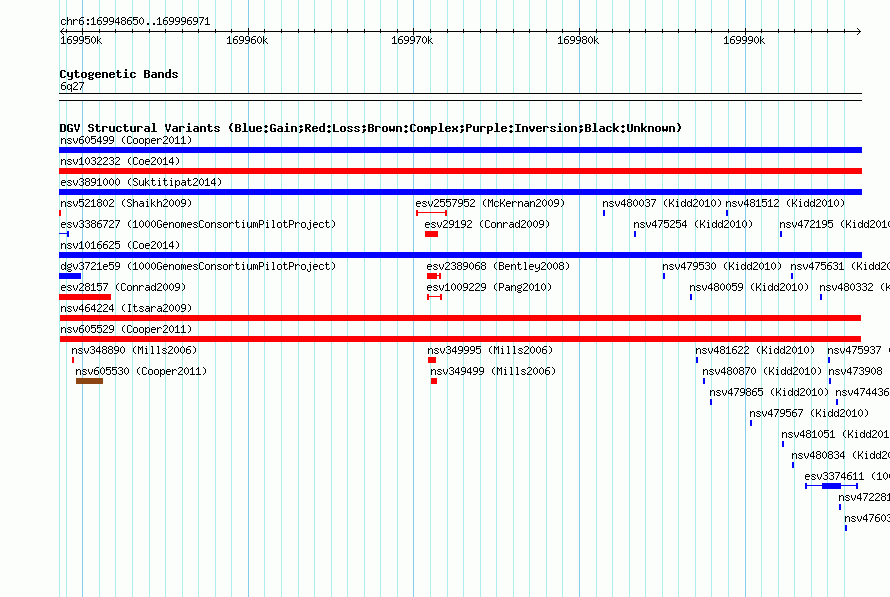Select nsv349995 (Mills2006) red block
This screenshot has width=890, height=597.
click(x=432, y=360)
